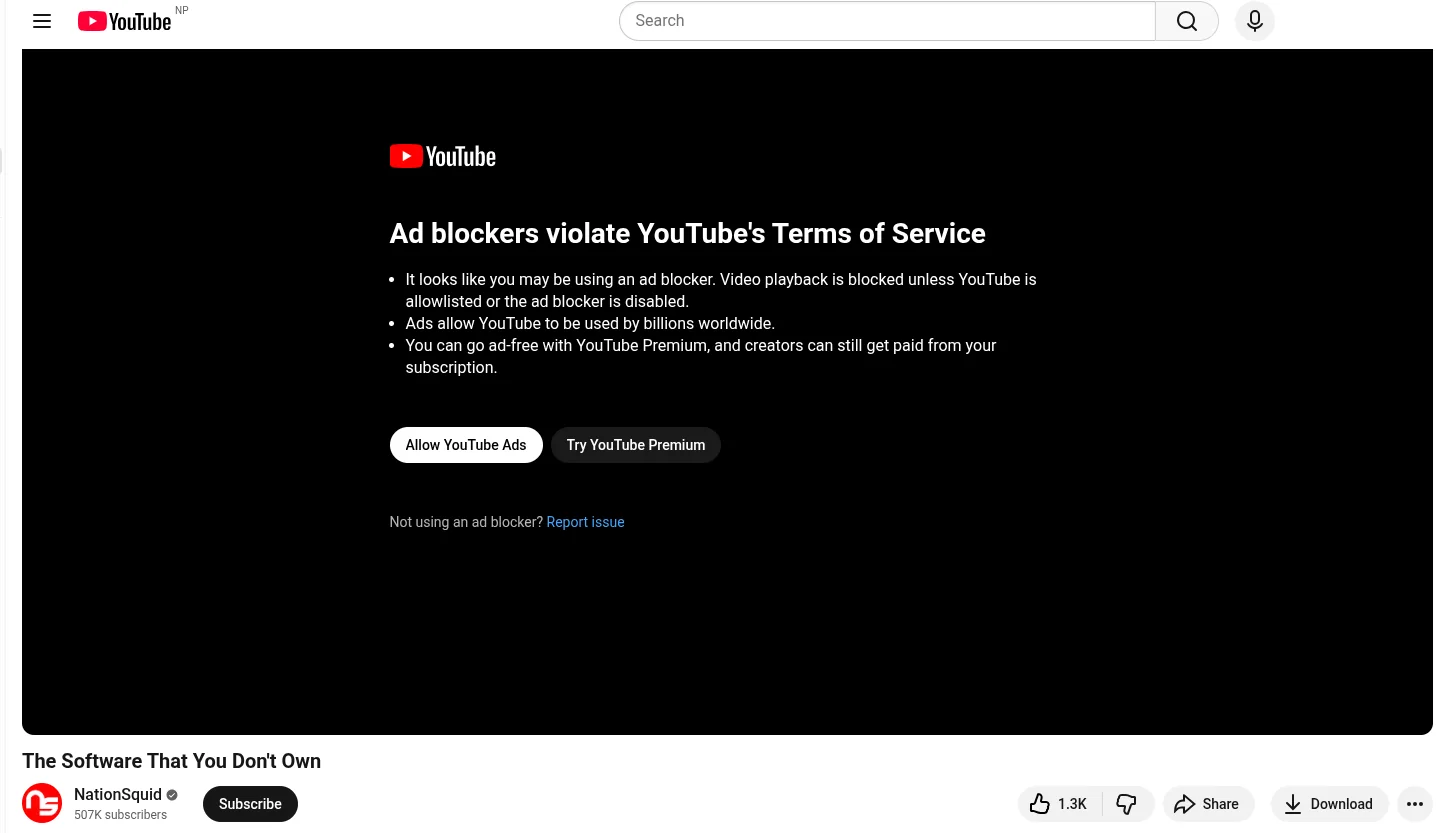This screenshot has height=833, width=1441.
Task: Start voice search with the microphone
Action: 1255,21
